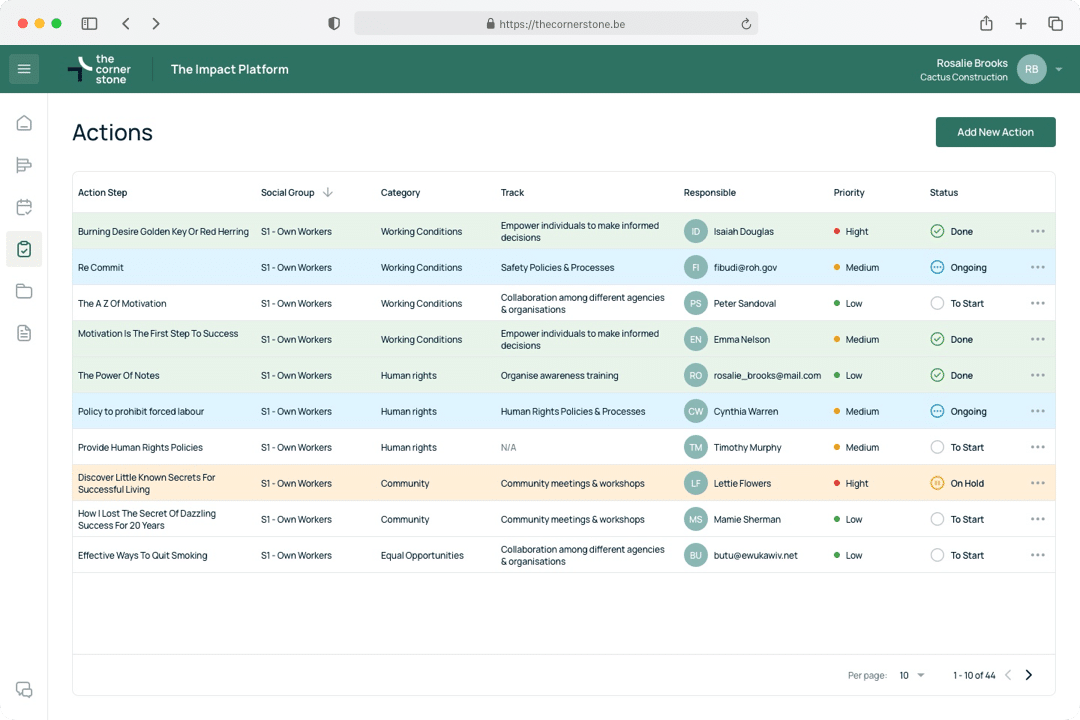Open more options for The Power Of Notes
The height and width of the screenshot is (720, 1080).
pyautogui.click(x=1038, y=376)
